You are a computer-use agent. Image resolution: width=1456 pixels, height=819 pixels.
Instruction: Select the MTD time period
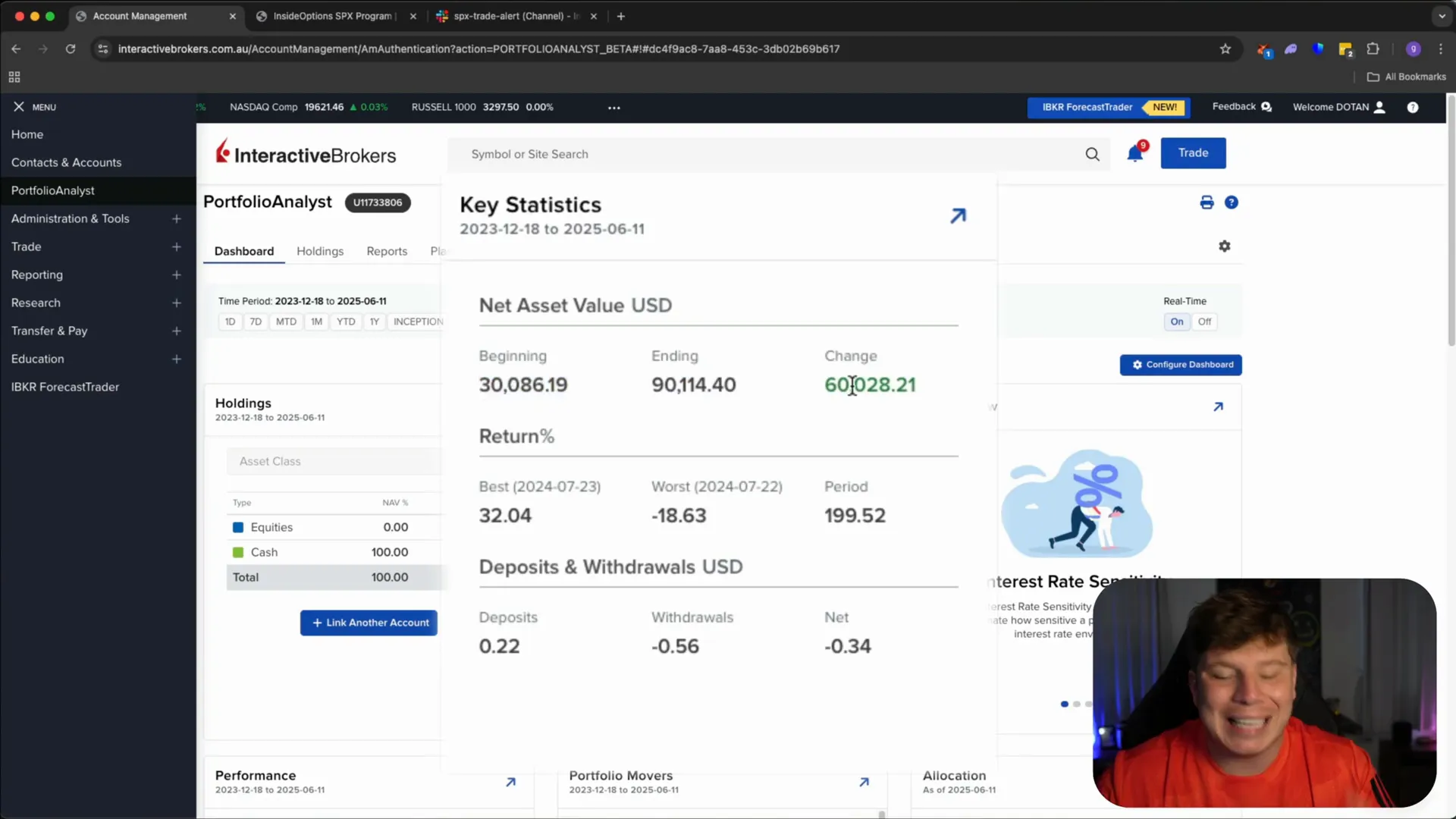click(x=286, y=322)
